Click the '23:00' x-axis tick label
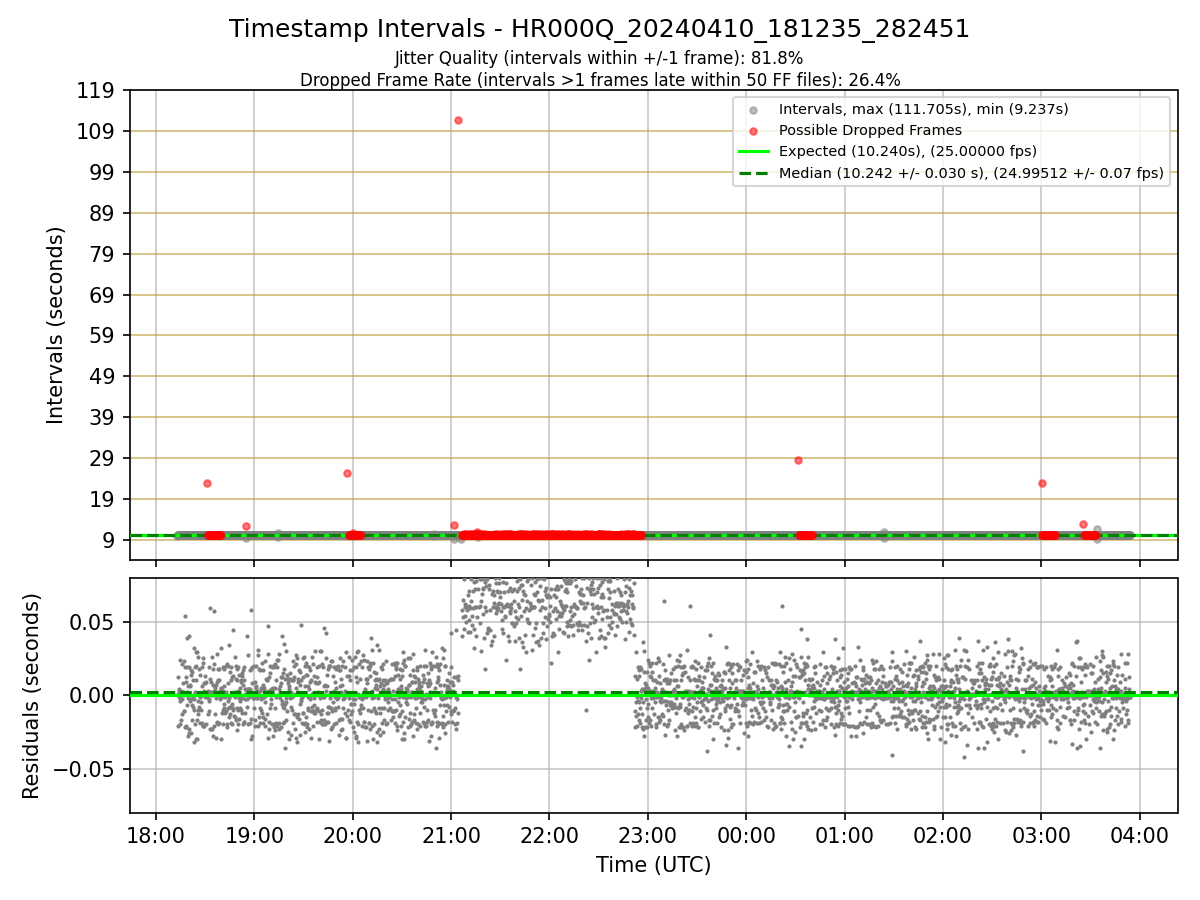1200x900 pixels. [x=647, y=834]
